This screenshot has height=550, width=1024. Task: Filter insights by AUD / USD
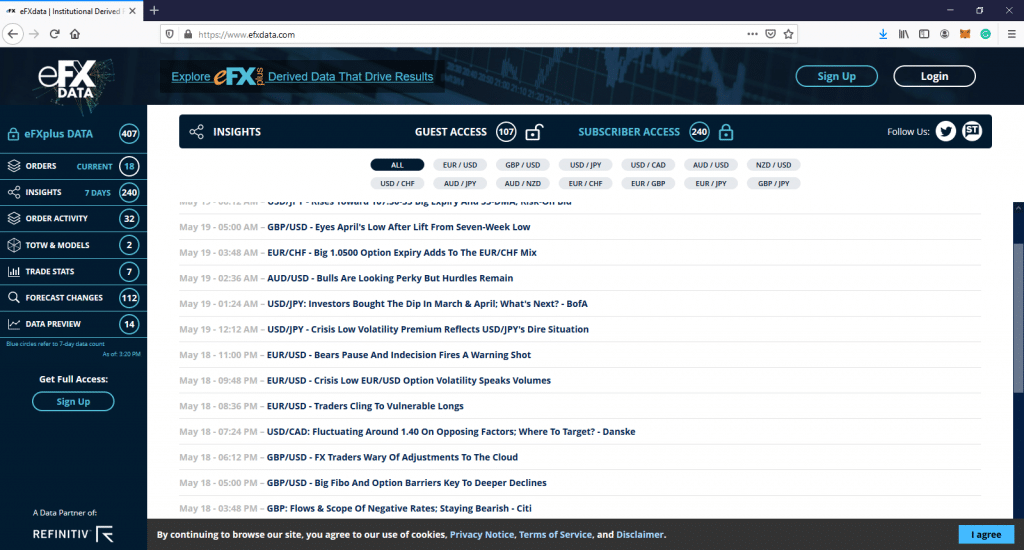coord(711,165)
